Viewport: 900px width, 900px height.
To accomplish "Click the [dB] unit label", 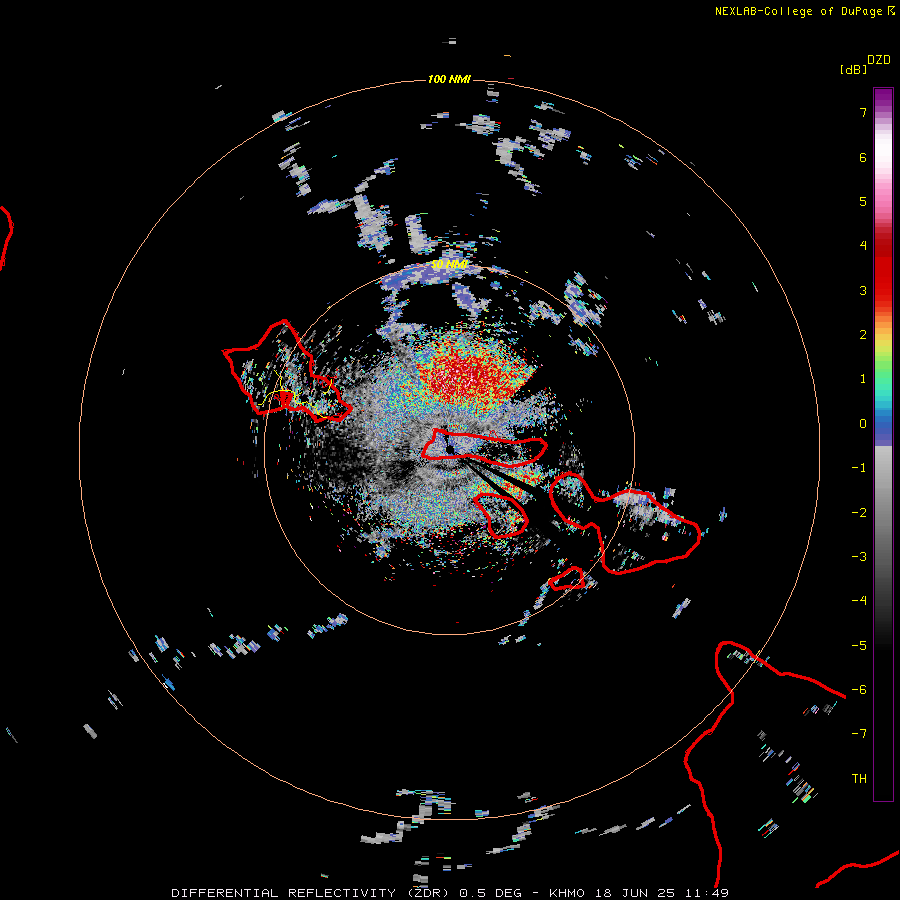I will [x=853, y=69].
